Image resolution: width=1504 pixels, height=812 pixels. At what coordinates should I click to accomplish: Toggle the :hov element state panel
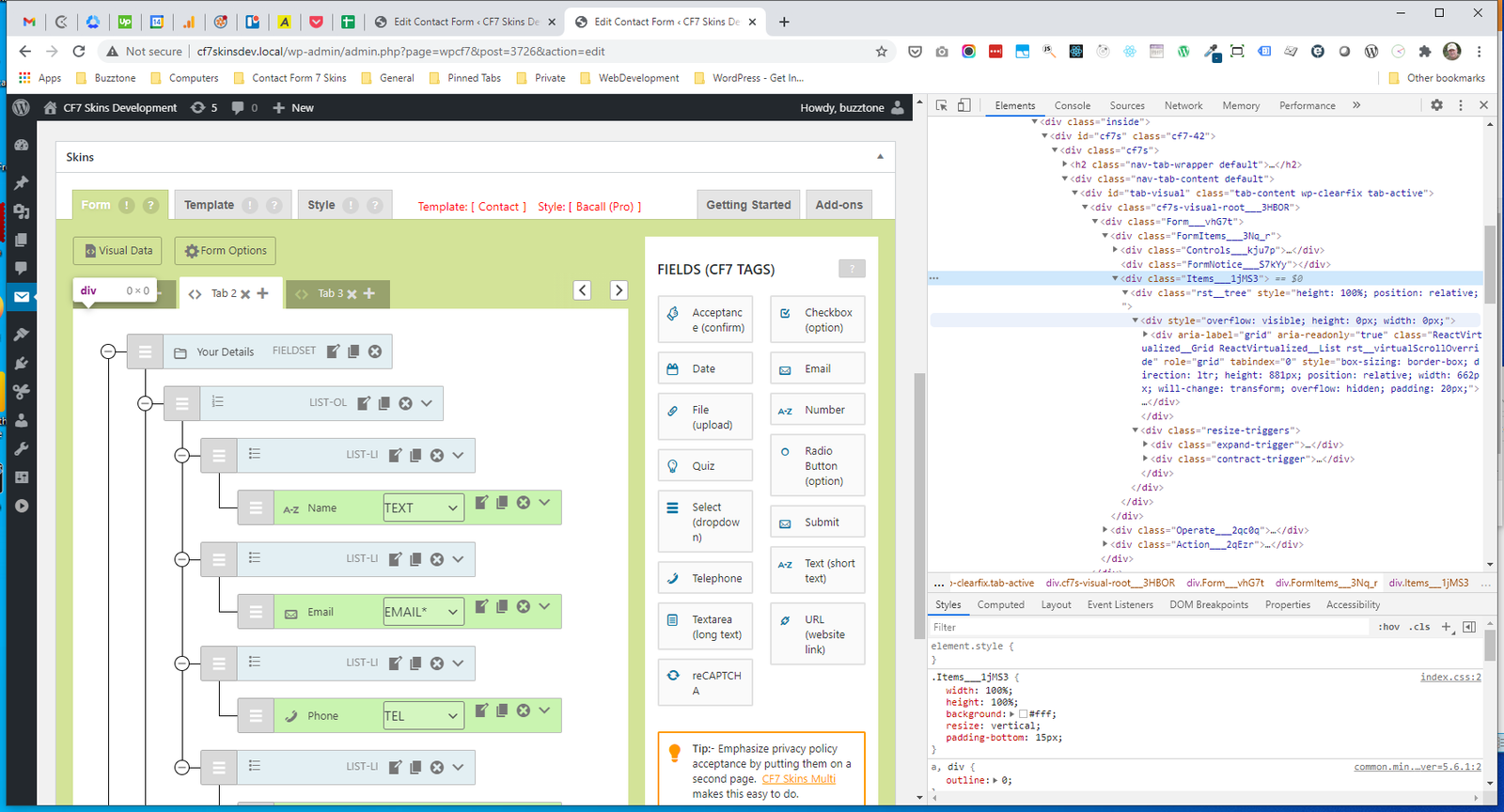point(1388,627)
